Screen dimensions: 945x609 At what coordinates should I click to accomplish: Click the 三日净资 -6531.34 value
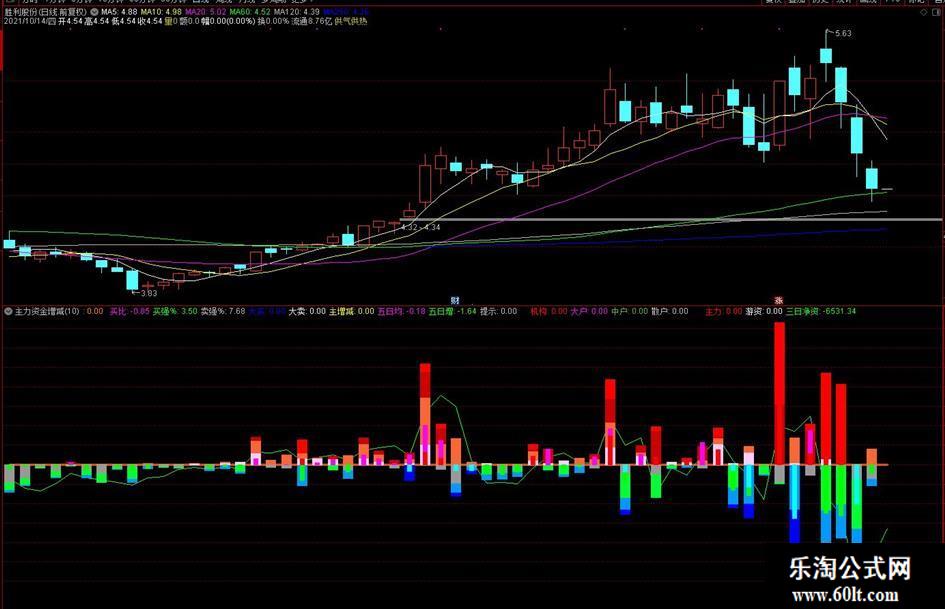point(821,312)
